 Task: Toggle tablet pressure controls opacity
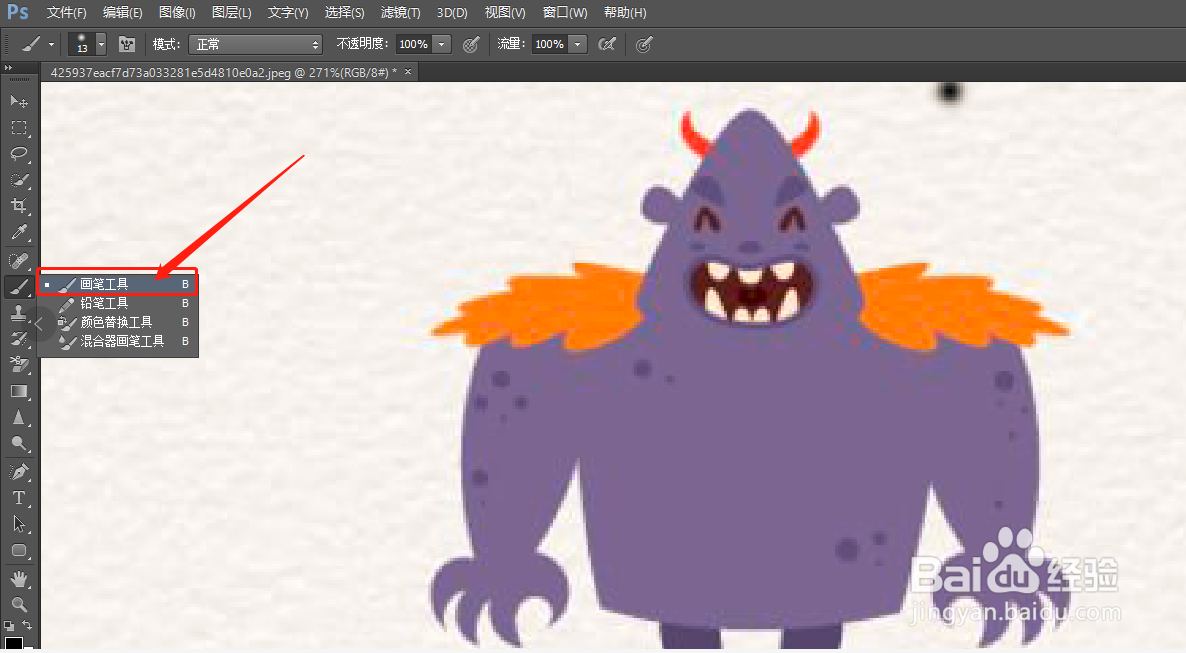[470, 45]
